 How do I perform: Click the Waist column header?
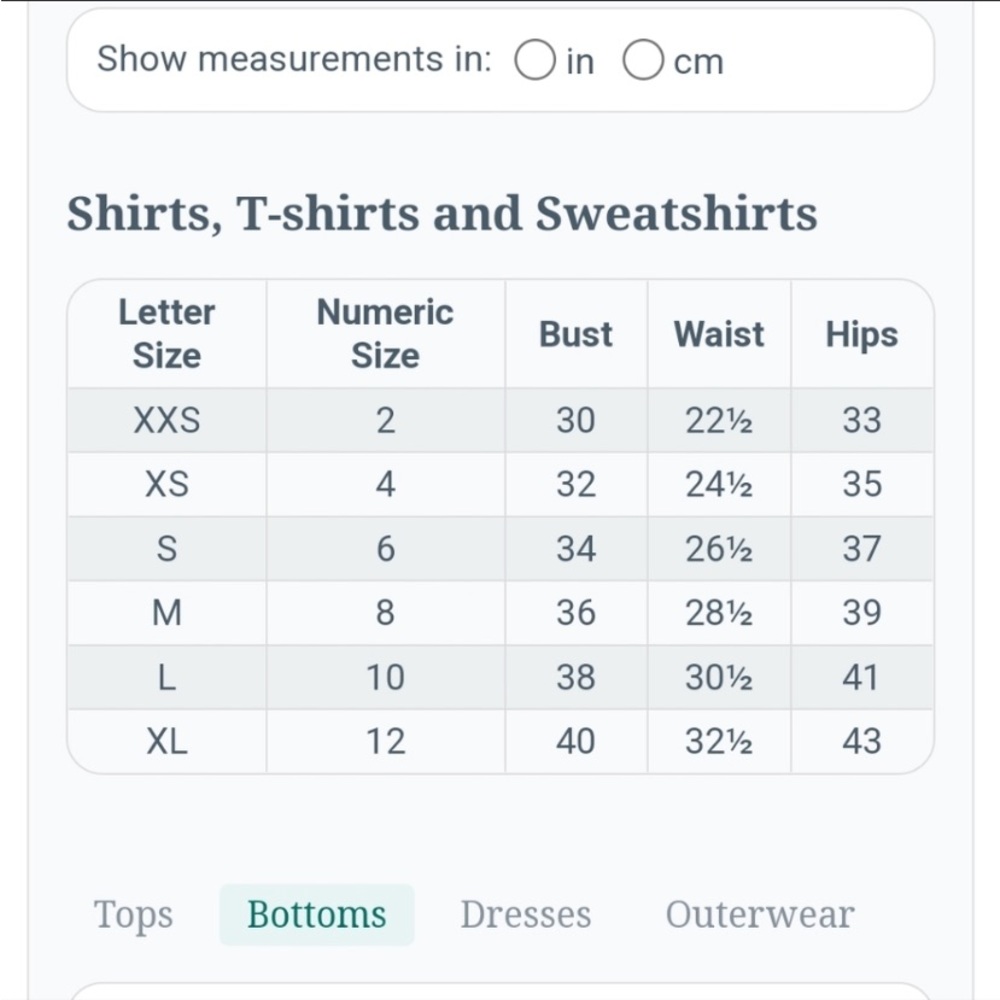[x=719, y=334]
